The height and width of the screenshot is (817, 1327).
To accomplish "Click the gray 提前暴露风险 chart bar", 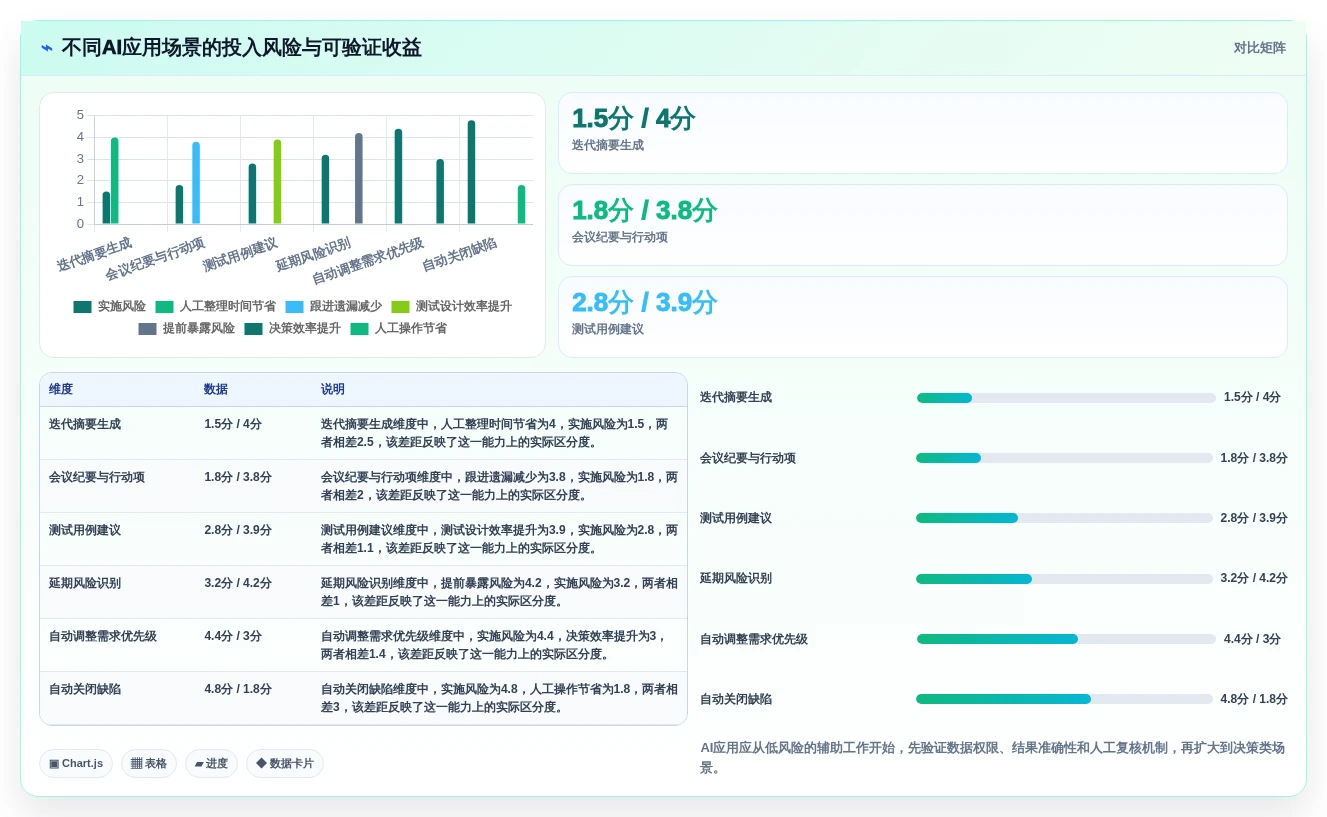I will (359, 179).
